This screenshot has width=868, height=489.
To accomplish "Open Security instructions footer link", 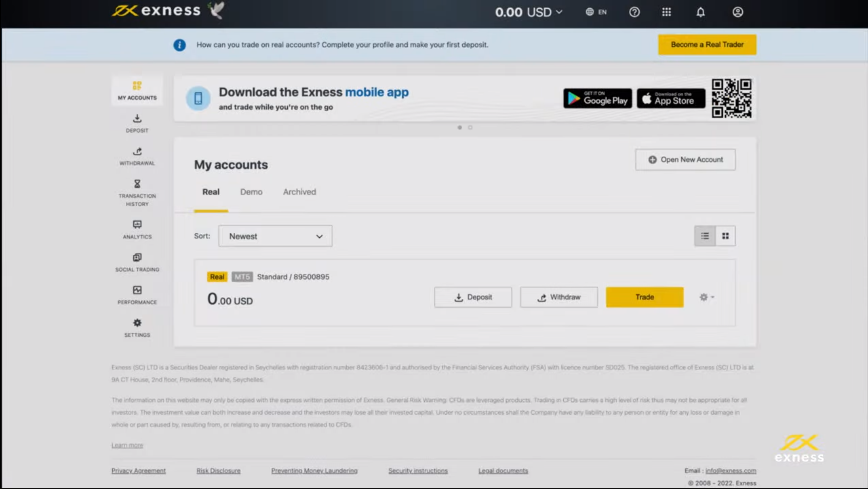I will pos(418,471).
